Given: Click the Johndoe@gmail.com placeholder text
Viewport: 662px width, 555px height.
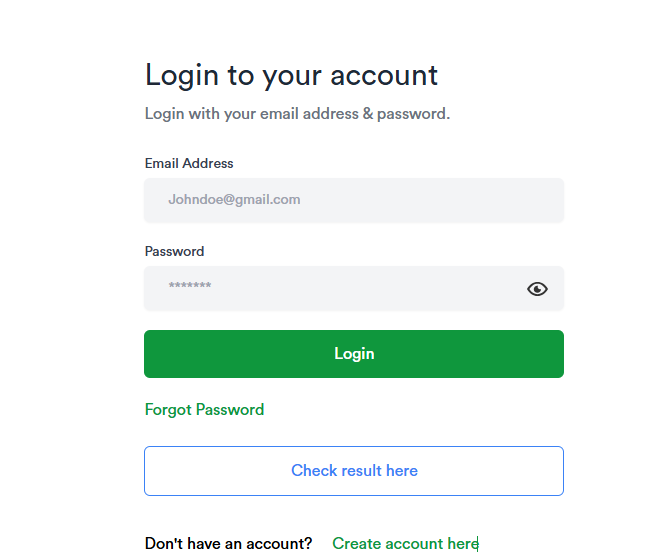Looking at the screenshot, I should coord(234,200).
